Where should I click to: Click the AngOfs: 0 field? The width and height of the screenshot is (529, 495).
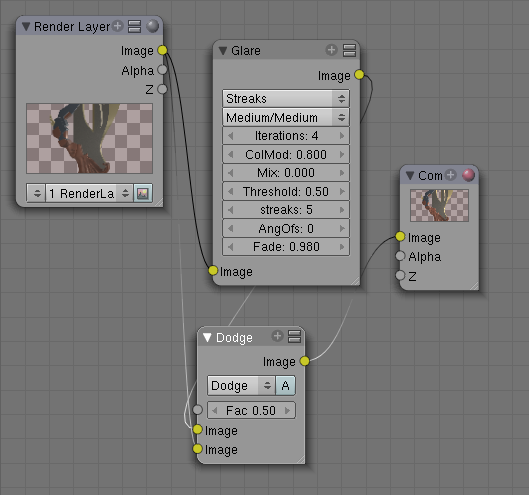[x=286, y=229]
